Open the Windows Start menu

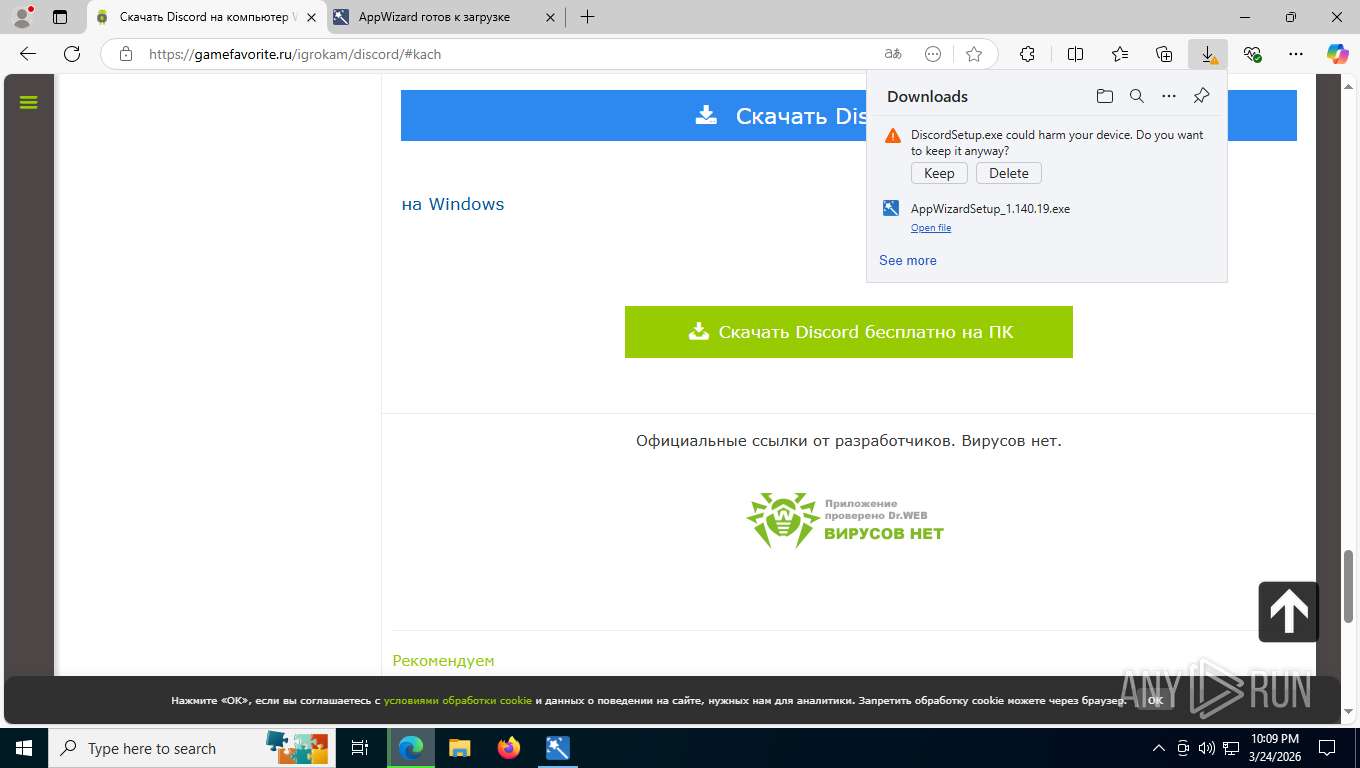click(x=24, y=748)
